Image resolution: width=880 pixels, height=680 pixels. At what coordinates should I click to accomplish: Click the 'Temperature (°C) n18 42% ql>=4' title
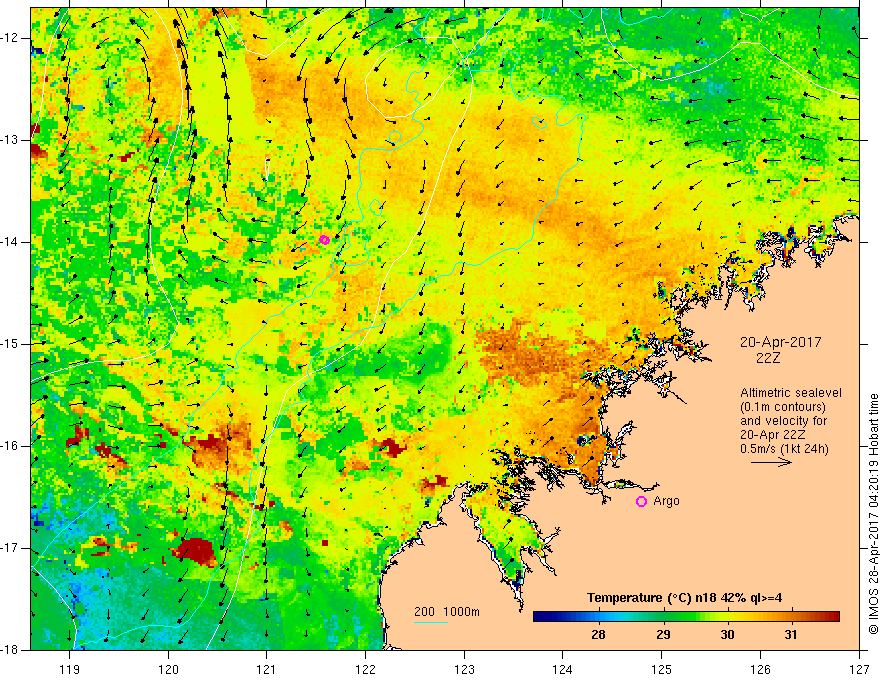684,598
